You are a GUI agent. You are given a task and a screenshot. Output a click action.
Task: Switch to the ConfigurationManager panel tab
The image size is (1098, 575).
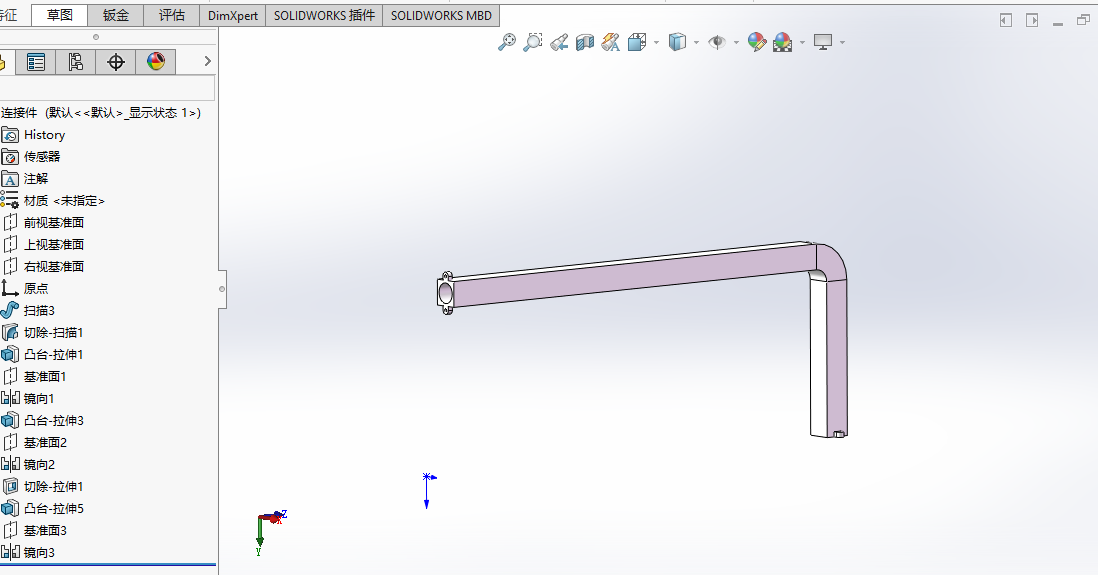[76, 62]
